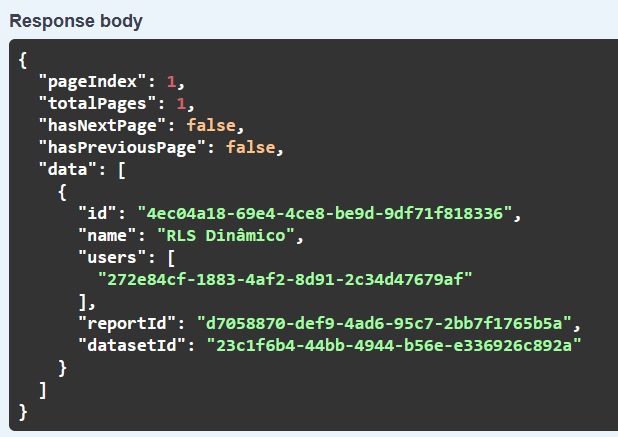Click the "reportId" key
Image resolution: width=618 pixels, height=437 pixels.
128,323
